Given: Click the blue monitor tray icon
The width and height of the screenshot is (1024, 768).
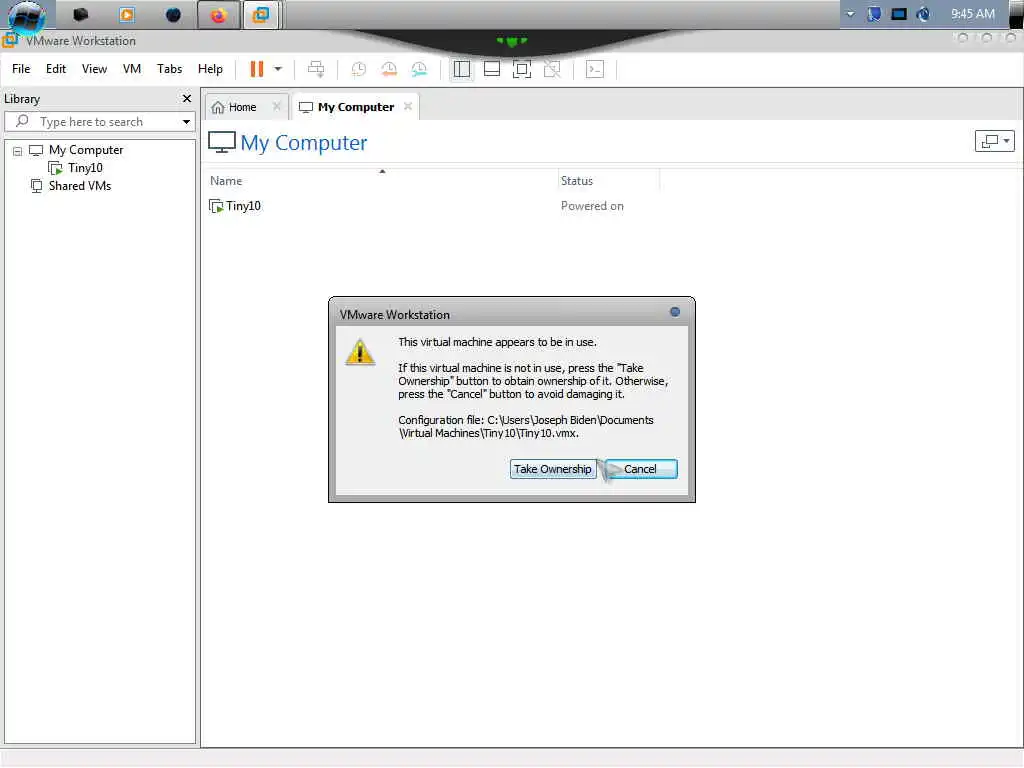Looking at the screenshot, I should (x=899, y=14).
